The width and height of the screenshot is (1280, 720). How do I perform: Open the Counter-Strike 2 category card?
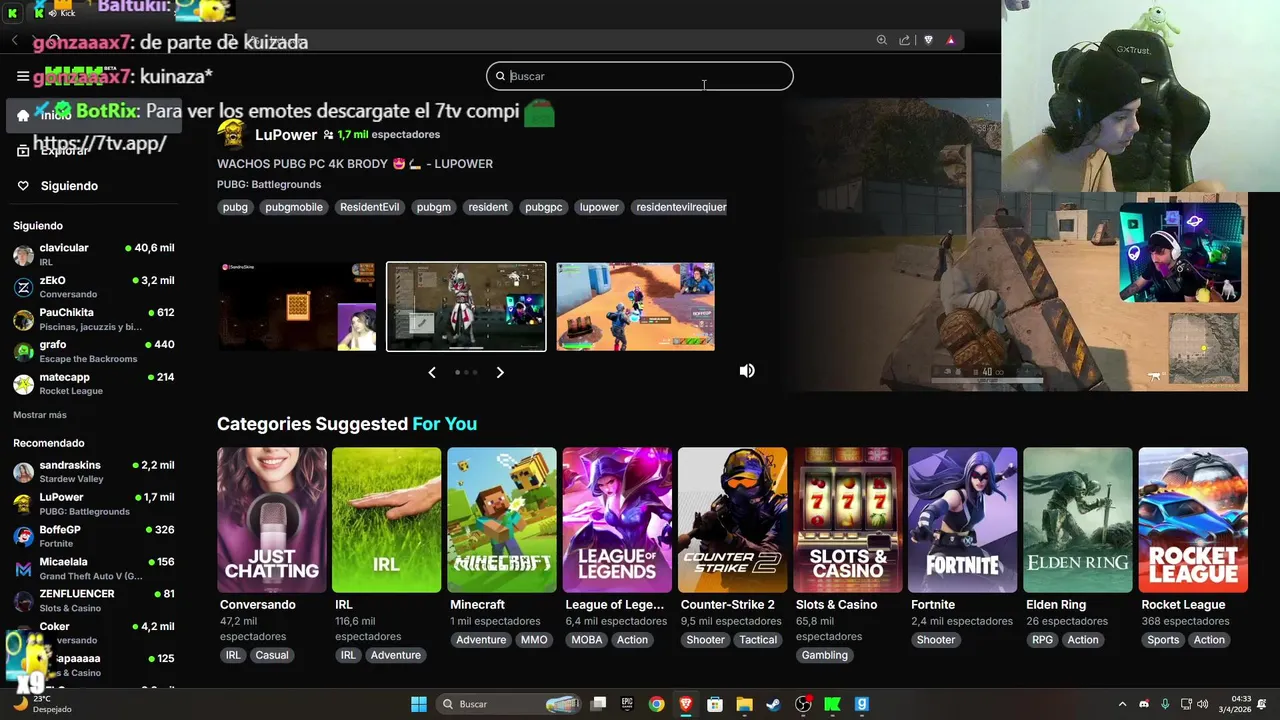(x=732, y=520)
